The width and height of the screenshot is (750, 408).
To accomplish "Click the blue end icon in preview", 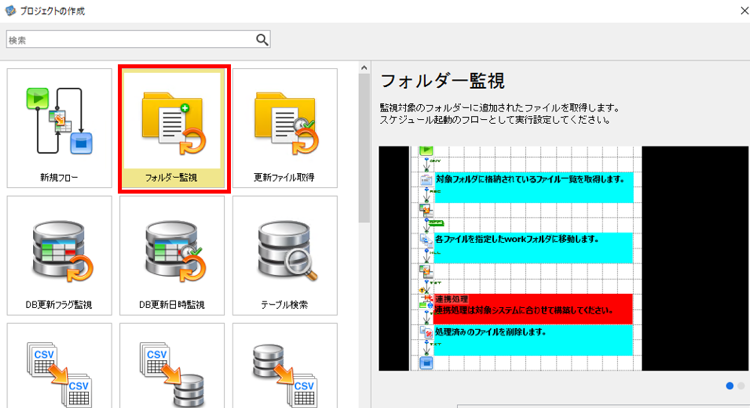I will 426,363.
